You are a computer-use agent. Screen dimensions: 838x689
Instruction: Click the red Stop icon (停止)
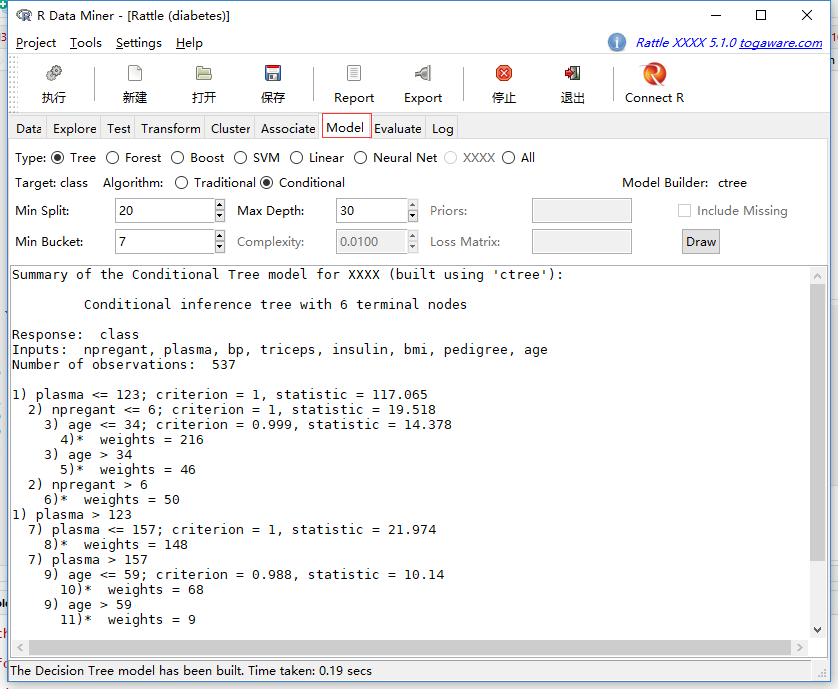[x=503, y=73]
